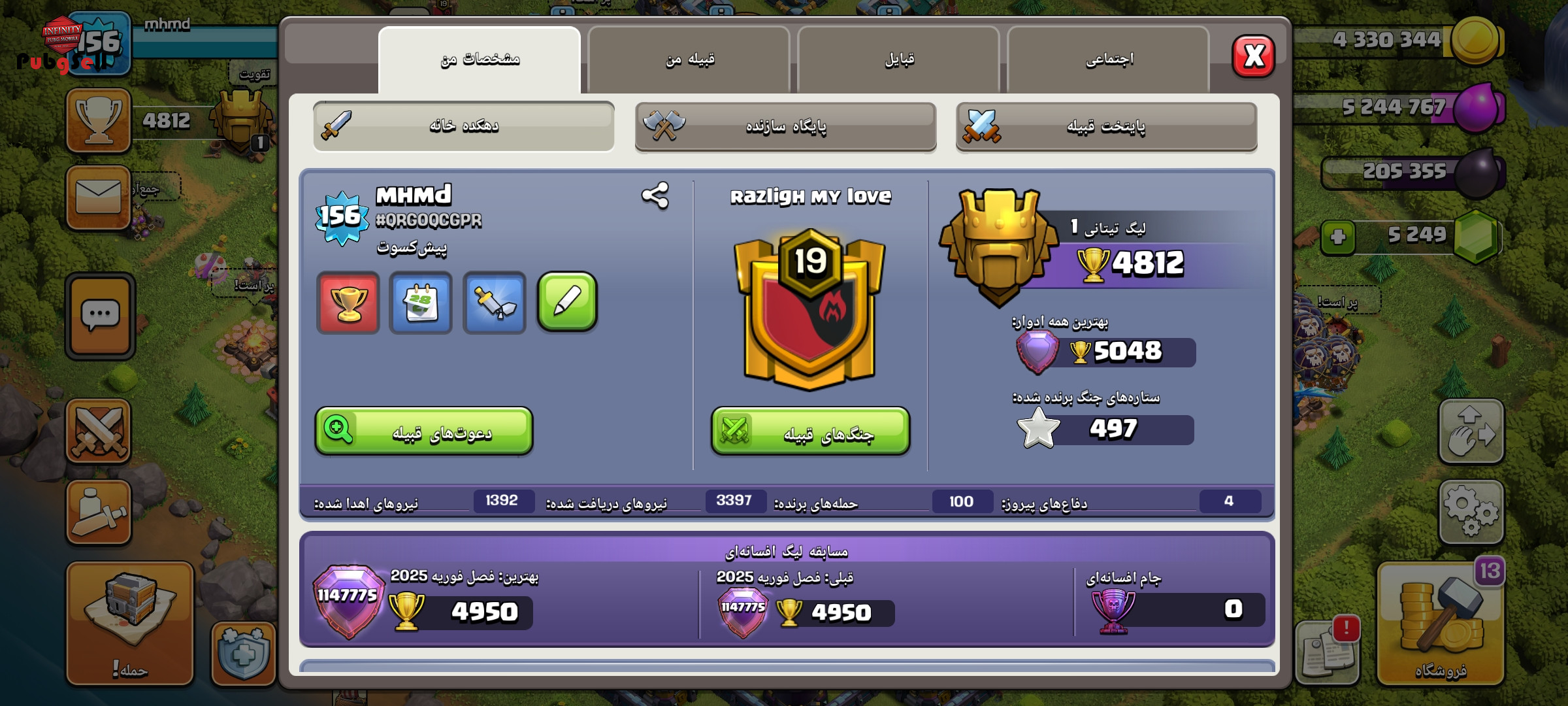Open the red trophy achievements icon
1568x706 pixels.
348,303
